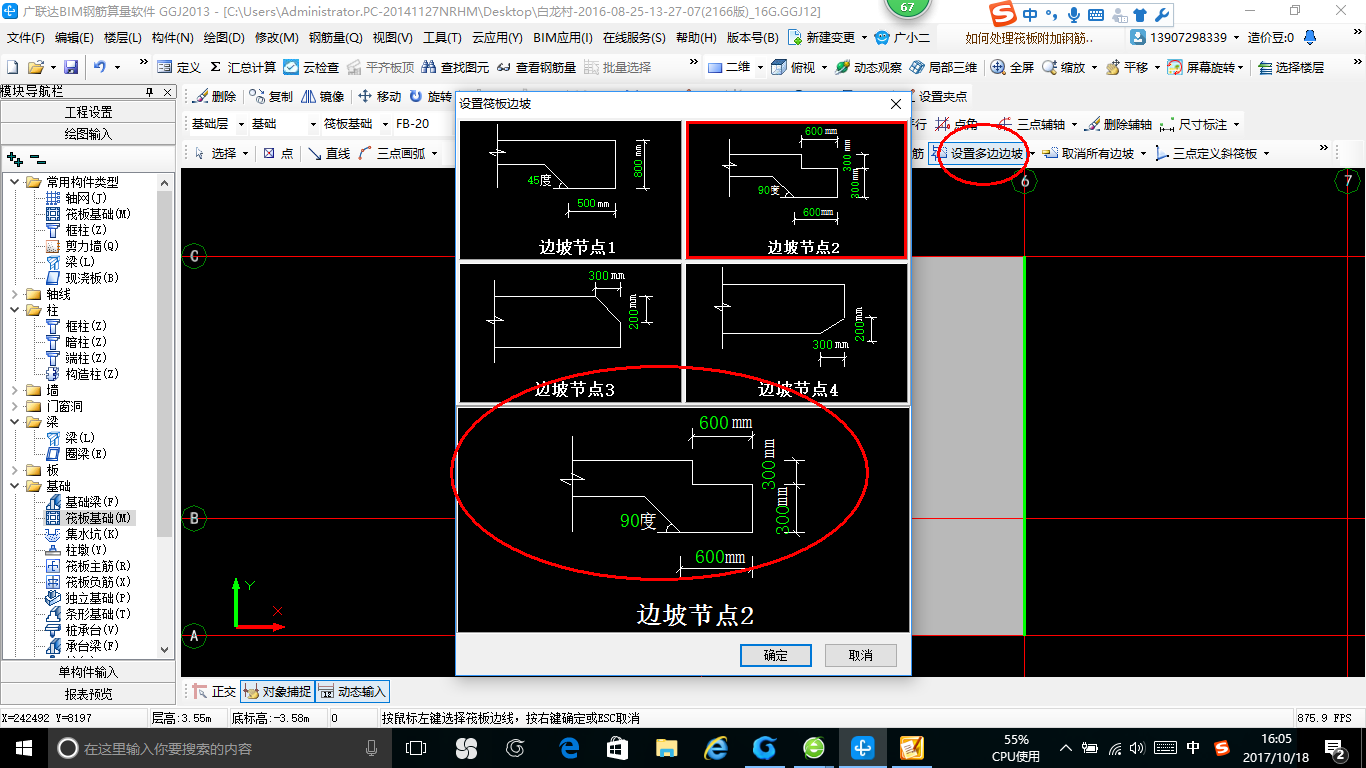Start 云检查 (cloud check)

[x=311, y=67]
